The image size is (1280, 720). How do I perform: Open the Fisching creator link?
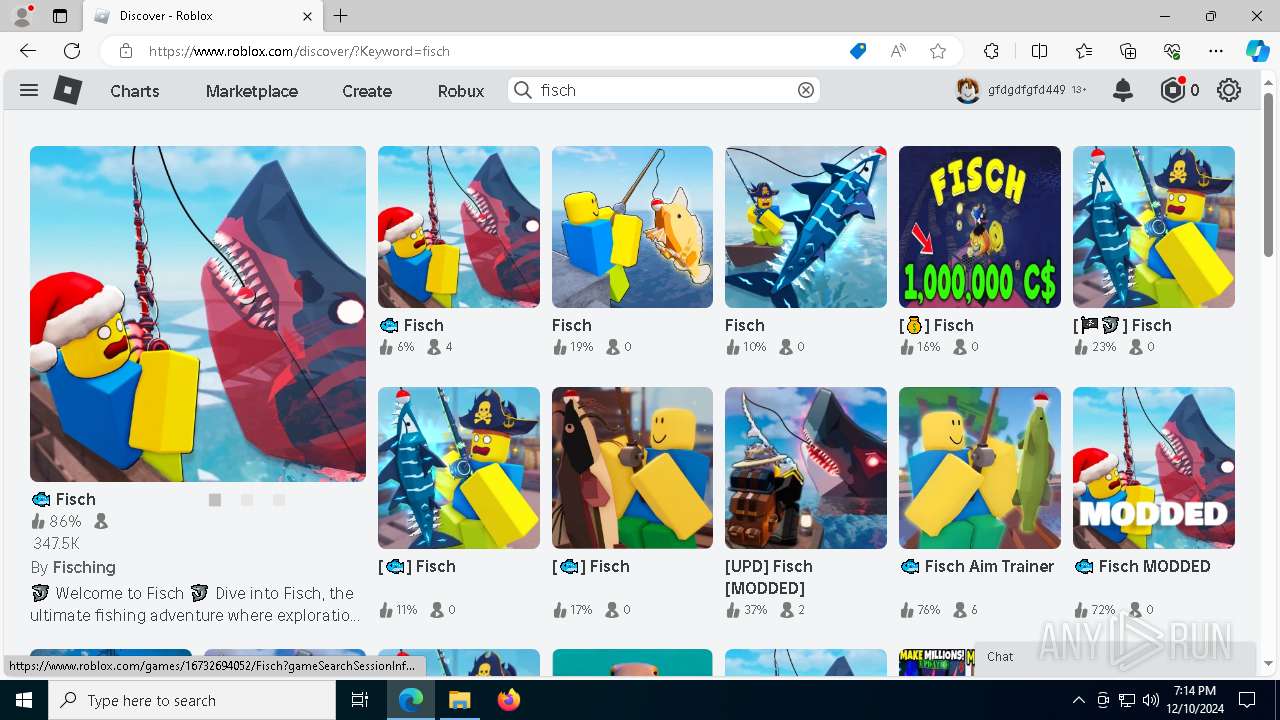point(84,567)
